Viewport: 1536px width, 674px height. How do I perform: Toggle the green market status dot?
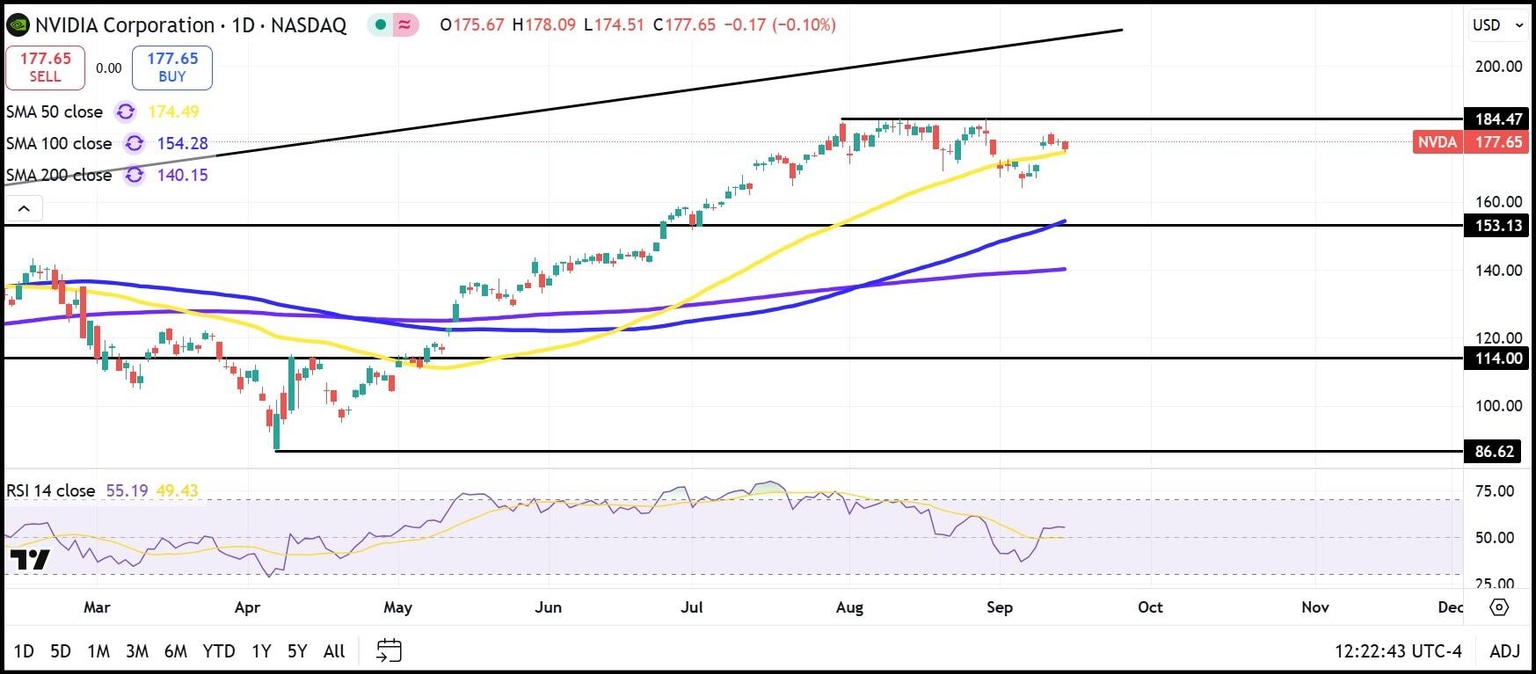[378, 24]
